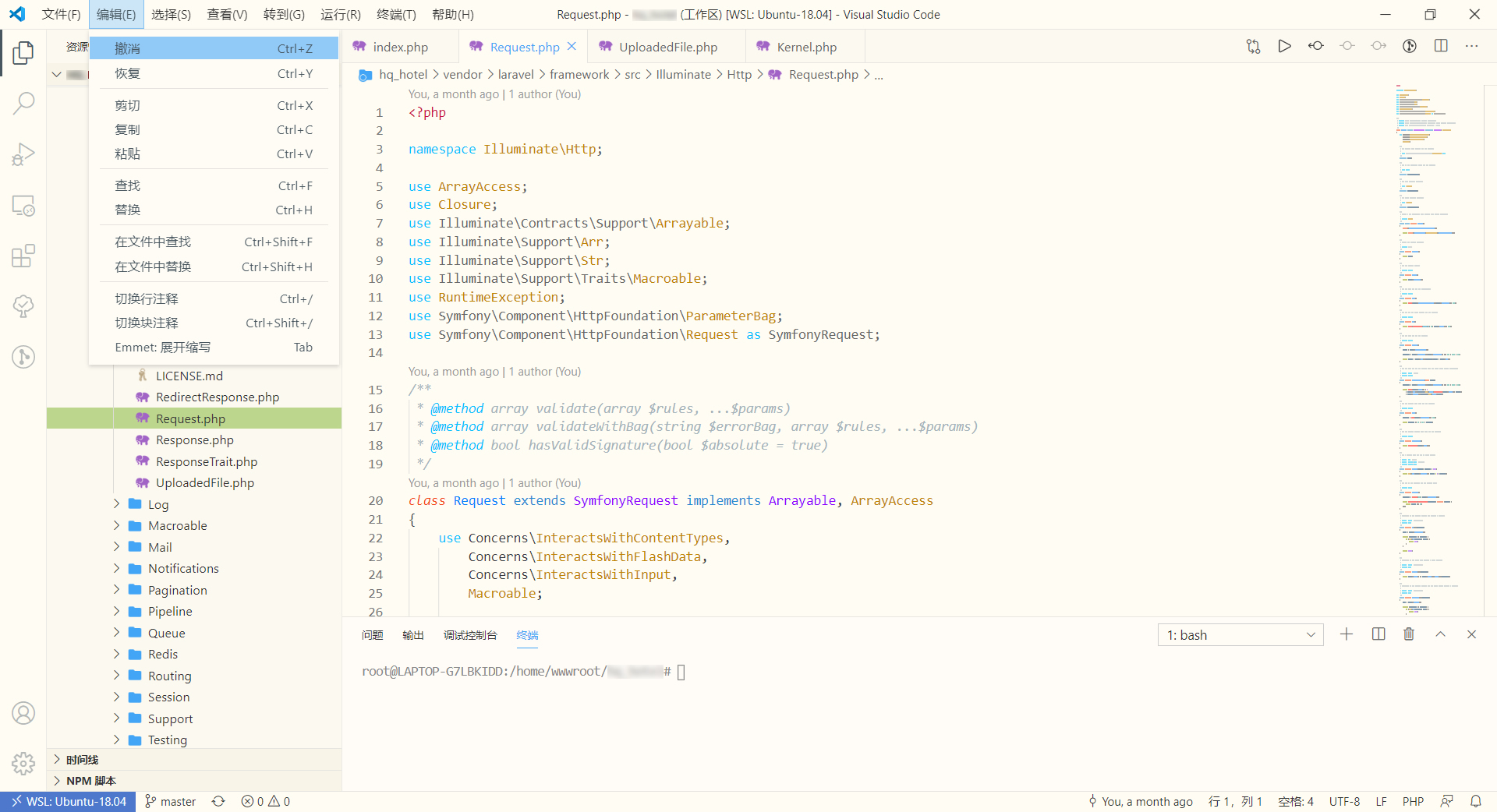
Task: Choose 恢复 from the Edit menu
Action: click(x=214, y=73)
